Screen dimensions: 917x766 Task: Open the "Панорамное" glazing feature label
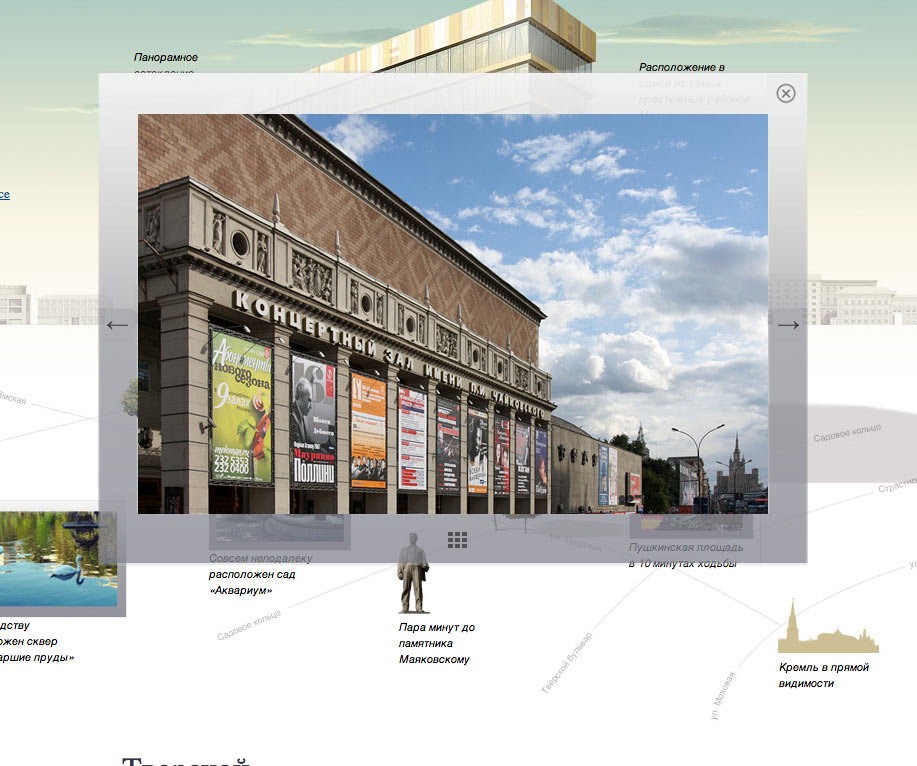click(166, 57)
